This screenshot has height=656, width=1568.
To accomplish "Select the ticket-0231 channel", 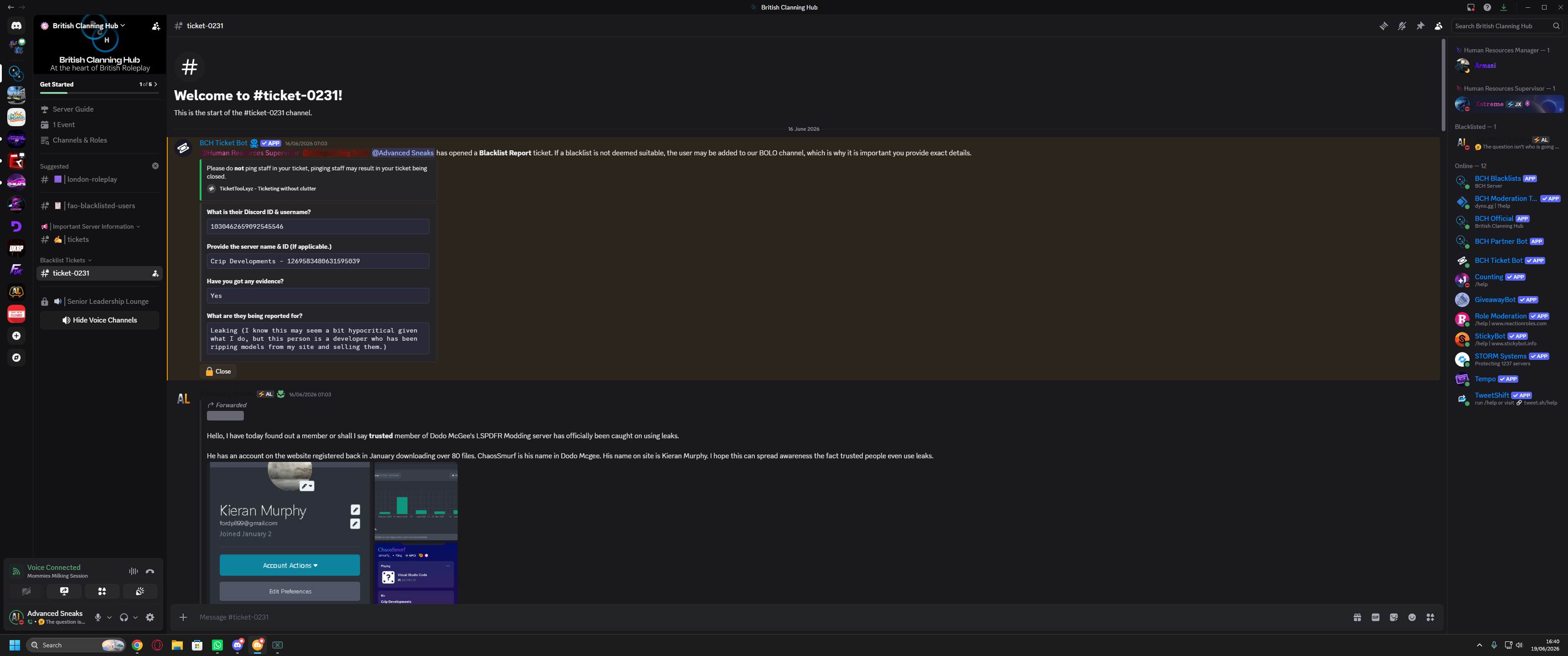I will pyautogui.click(x=99, y=273).
